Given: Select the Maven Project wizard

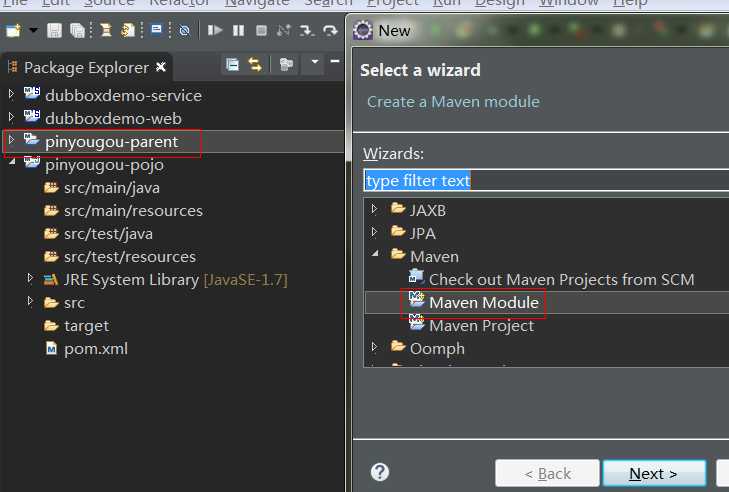Looking at the screenshot, I should coord(482,326).
